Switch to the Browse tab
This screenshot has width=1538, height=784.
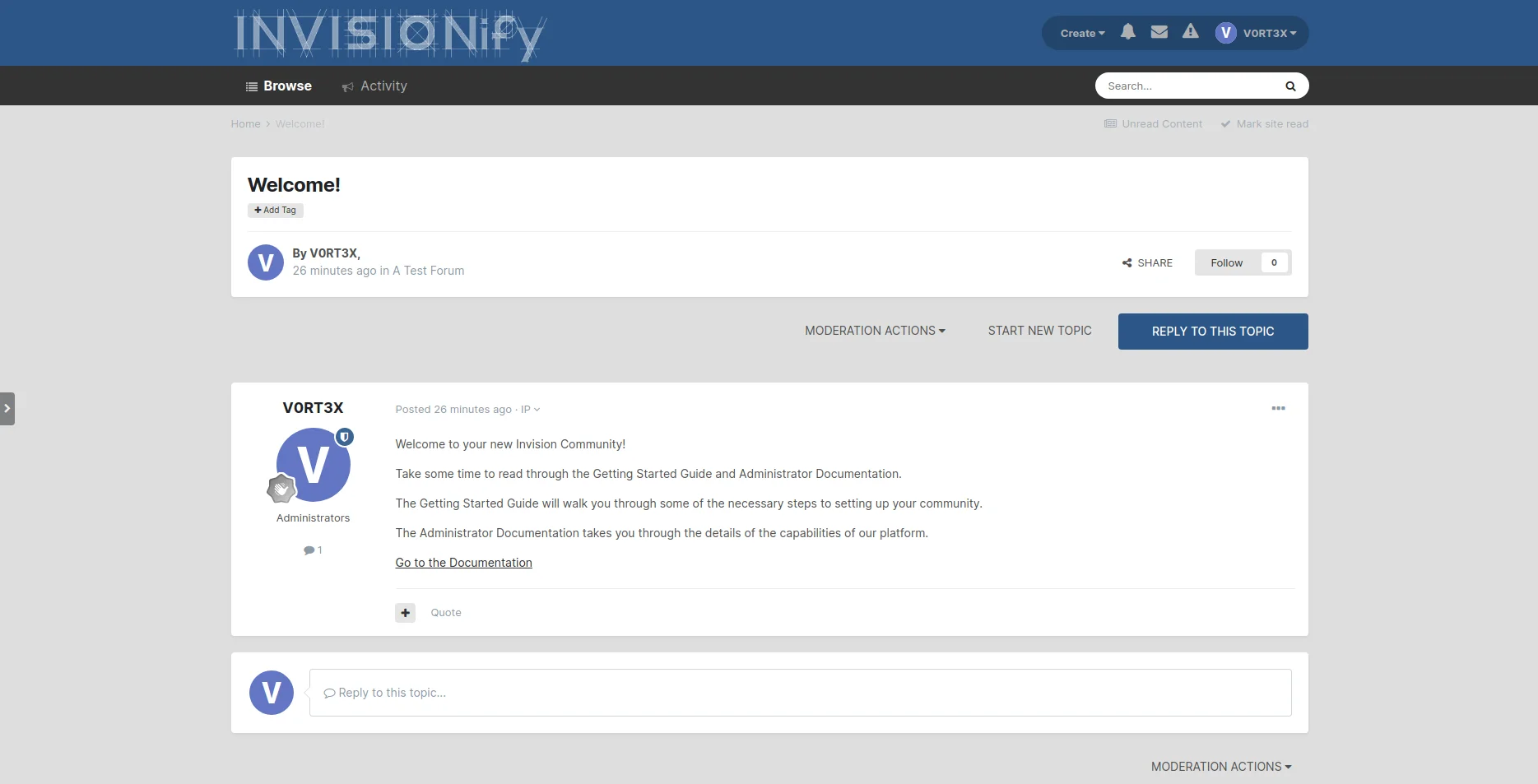click(279, 86)
